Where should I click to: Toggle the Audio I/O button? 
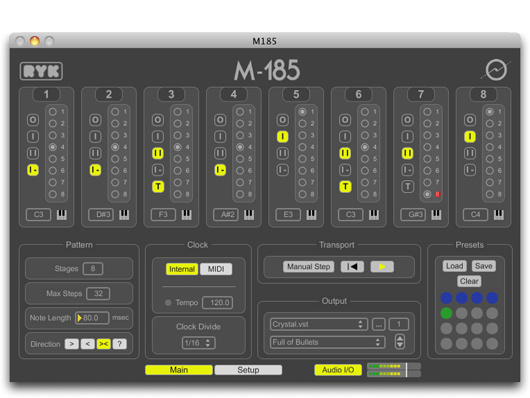pos(338,370)
